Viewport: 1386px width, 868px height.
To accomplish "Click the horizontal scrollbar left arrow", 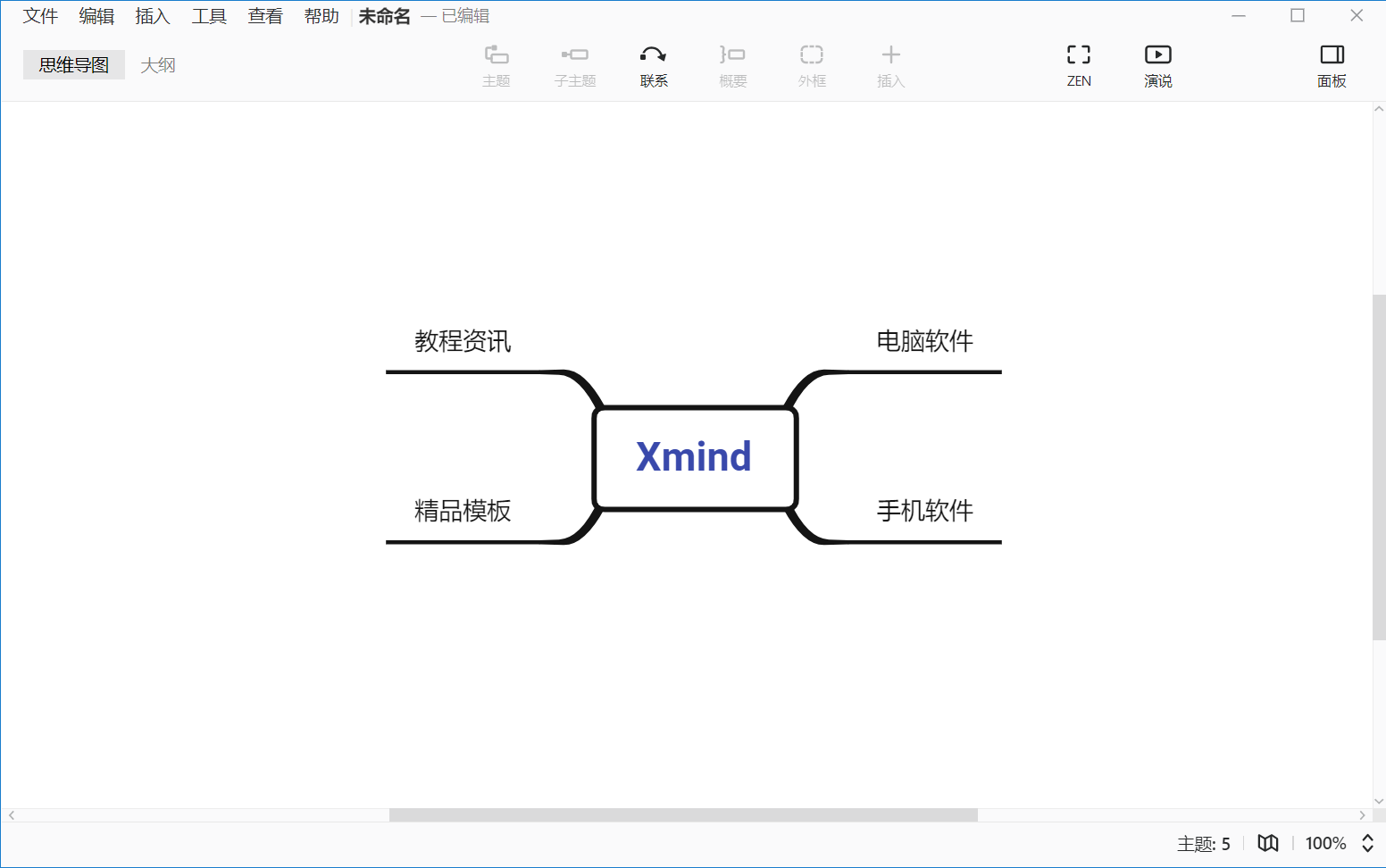I will pos(12,815).
